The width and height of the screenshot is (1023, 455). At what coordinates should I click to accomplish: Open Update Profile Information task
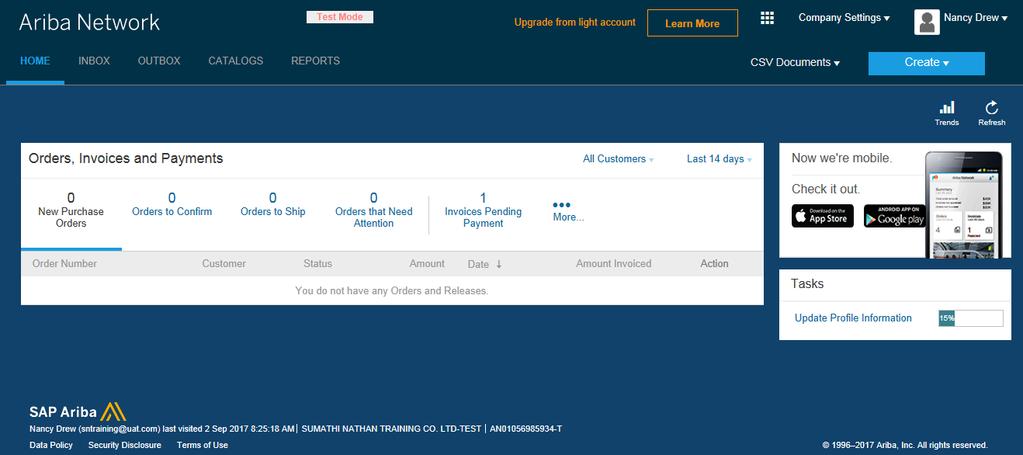[x=853, y=318]
